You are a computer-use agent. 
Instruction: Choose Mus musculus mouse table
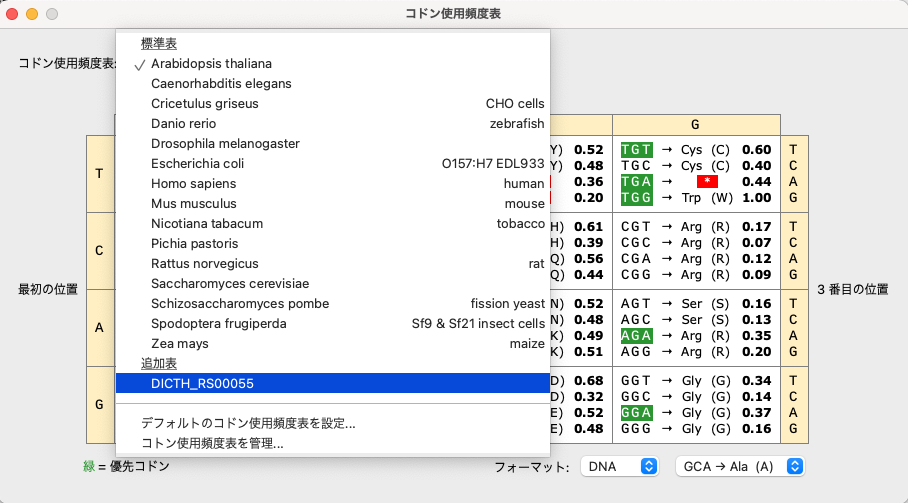[x=332, y=204]
